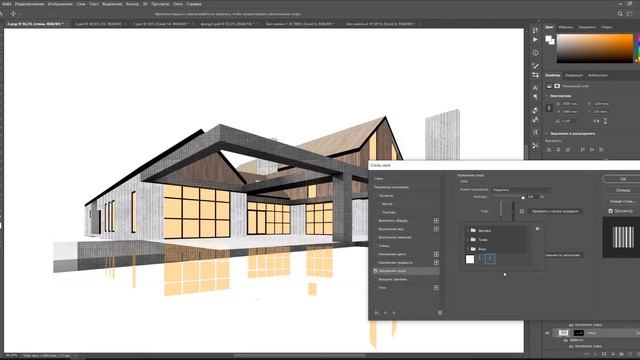Viewport: 640px width, 360px height.
Task: Open the Actions panel play icon
Action: (535, 40)
